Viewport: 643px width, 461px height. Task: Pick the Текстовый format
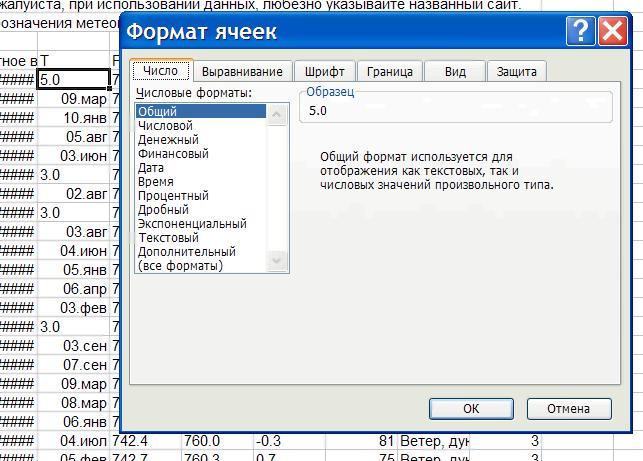pos(168,238)
